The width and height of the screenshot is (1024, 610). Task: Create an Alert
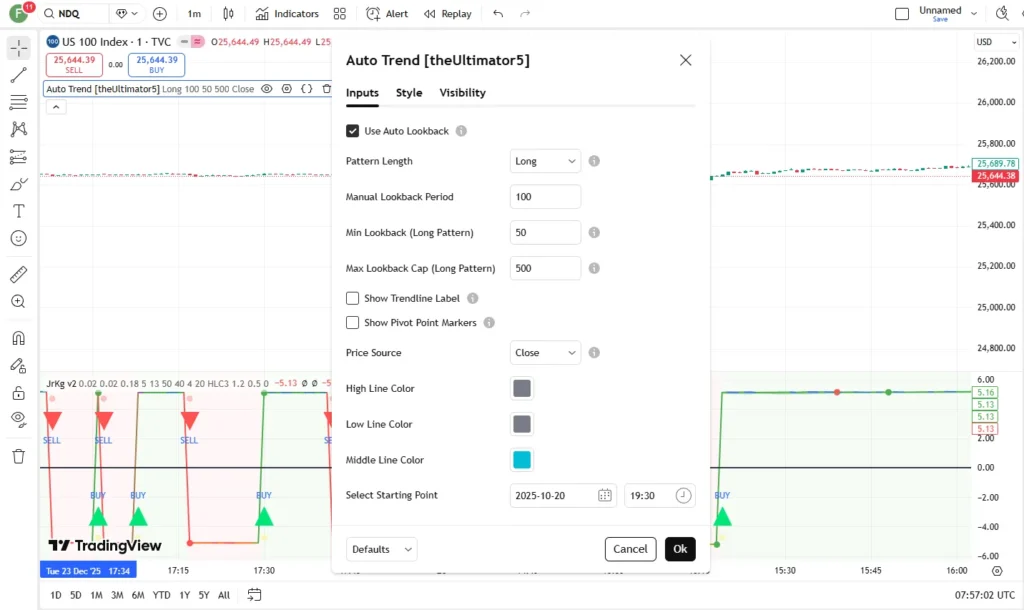click(387, 14)
